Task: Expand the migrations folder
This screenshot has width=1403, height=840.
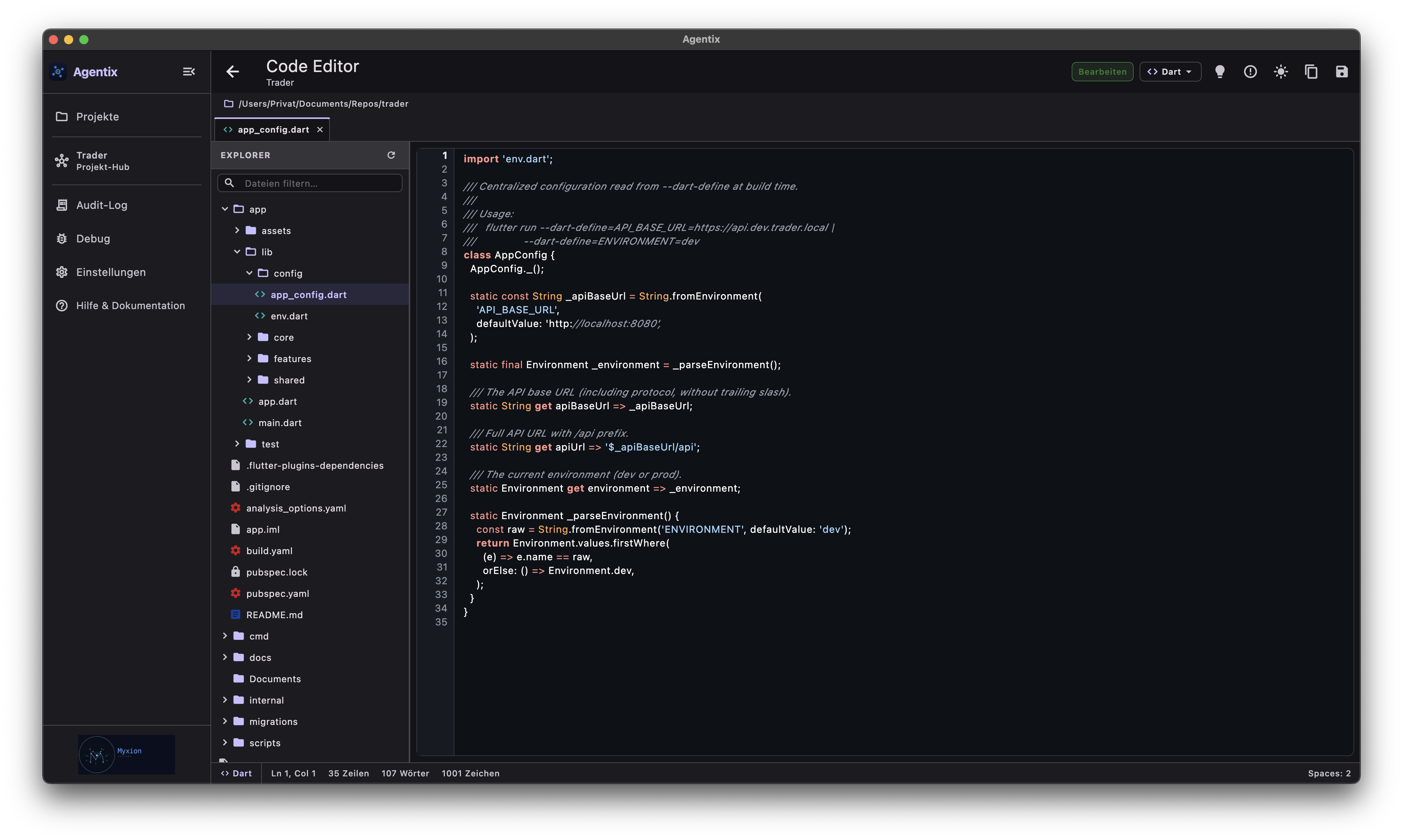Action: click(225, 722)
